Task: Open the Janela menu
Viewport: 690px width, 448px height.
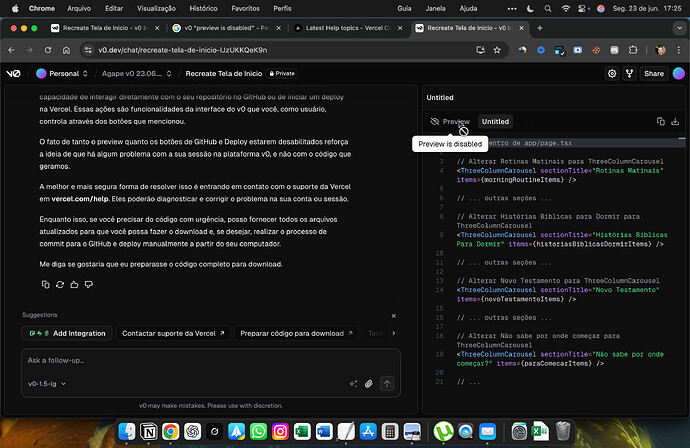Action: pyautogui.click(x=435, y=8)
